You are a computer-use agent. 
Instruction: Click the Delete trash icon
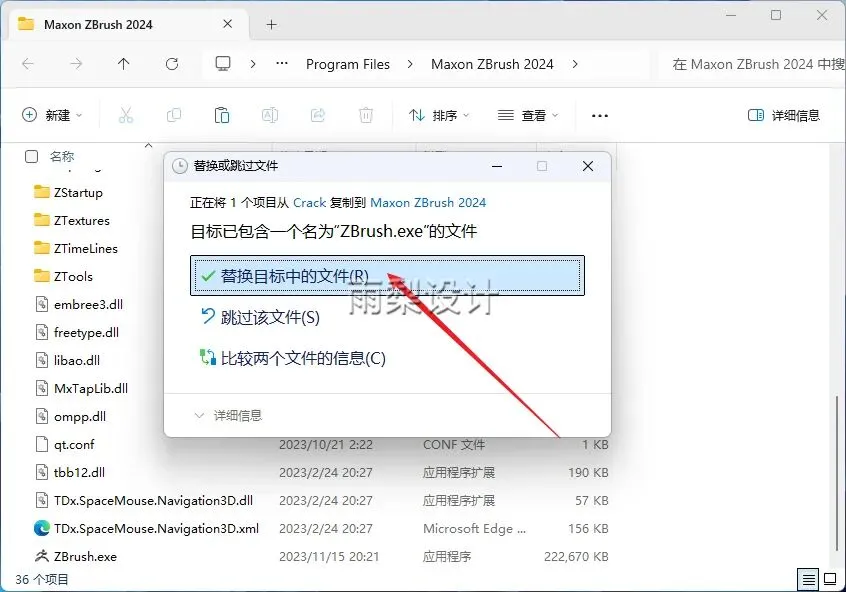(366, 115)
